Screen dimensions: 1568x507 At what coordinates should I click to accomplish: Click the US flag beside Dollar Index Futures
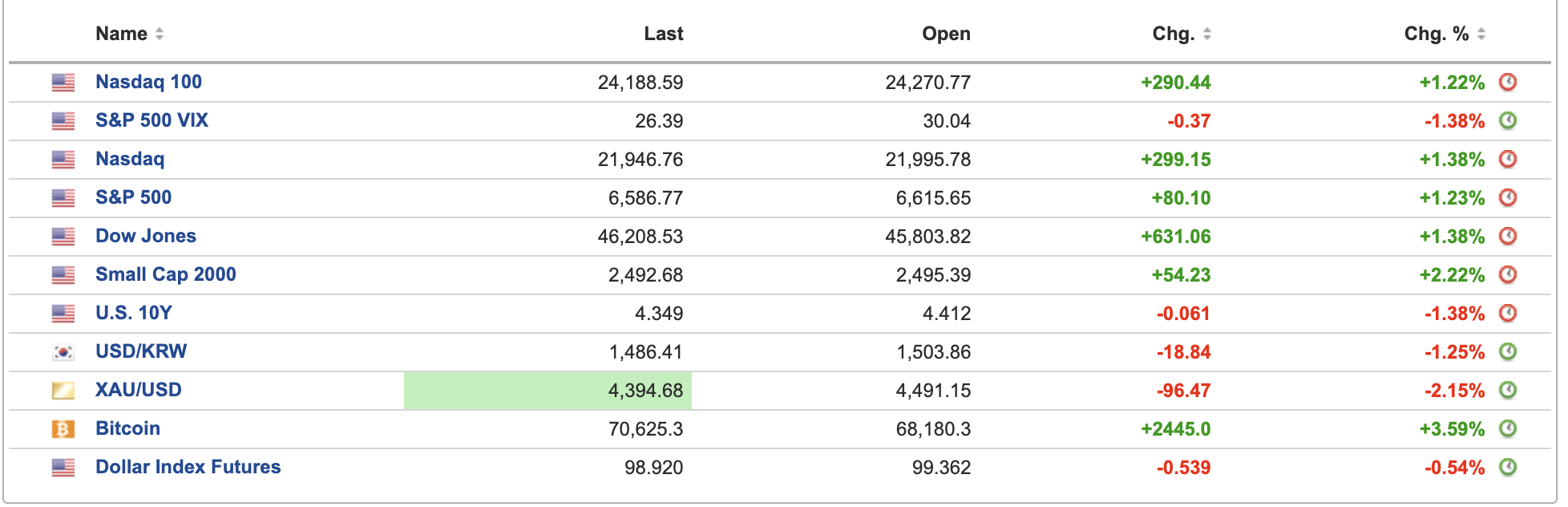coord(63,467)
